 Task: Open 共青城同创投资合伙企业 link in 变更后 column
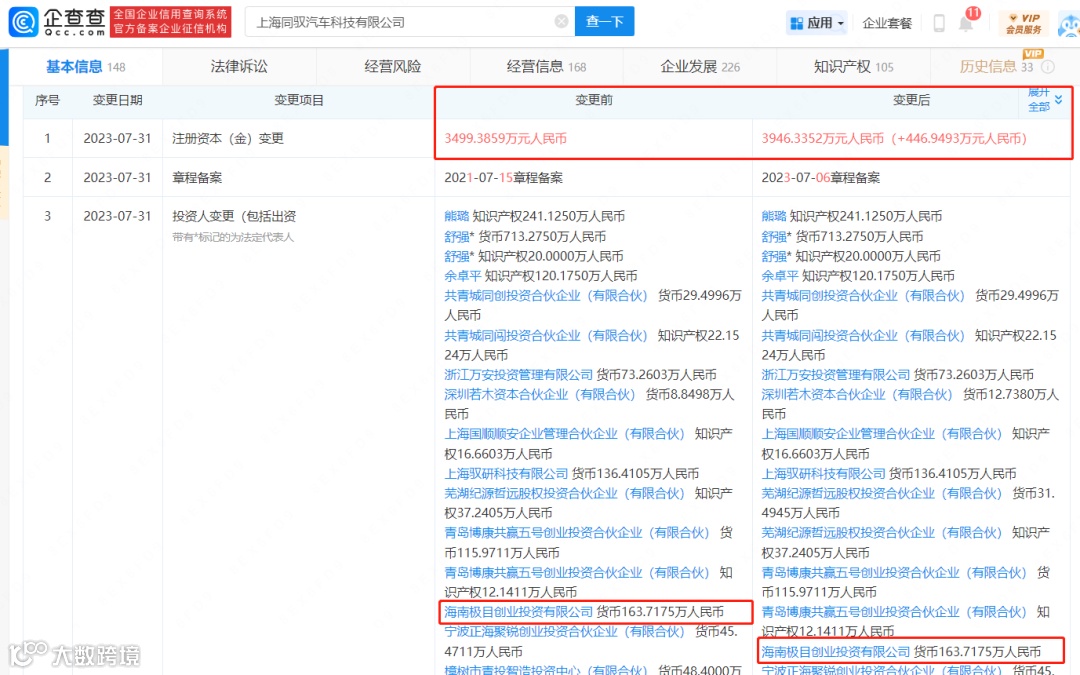(x=862, y=295)
